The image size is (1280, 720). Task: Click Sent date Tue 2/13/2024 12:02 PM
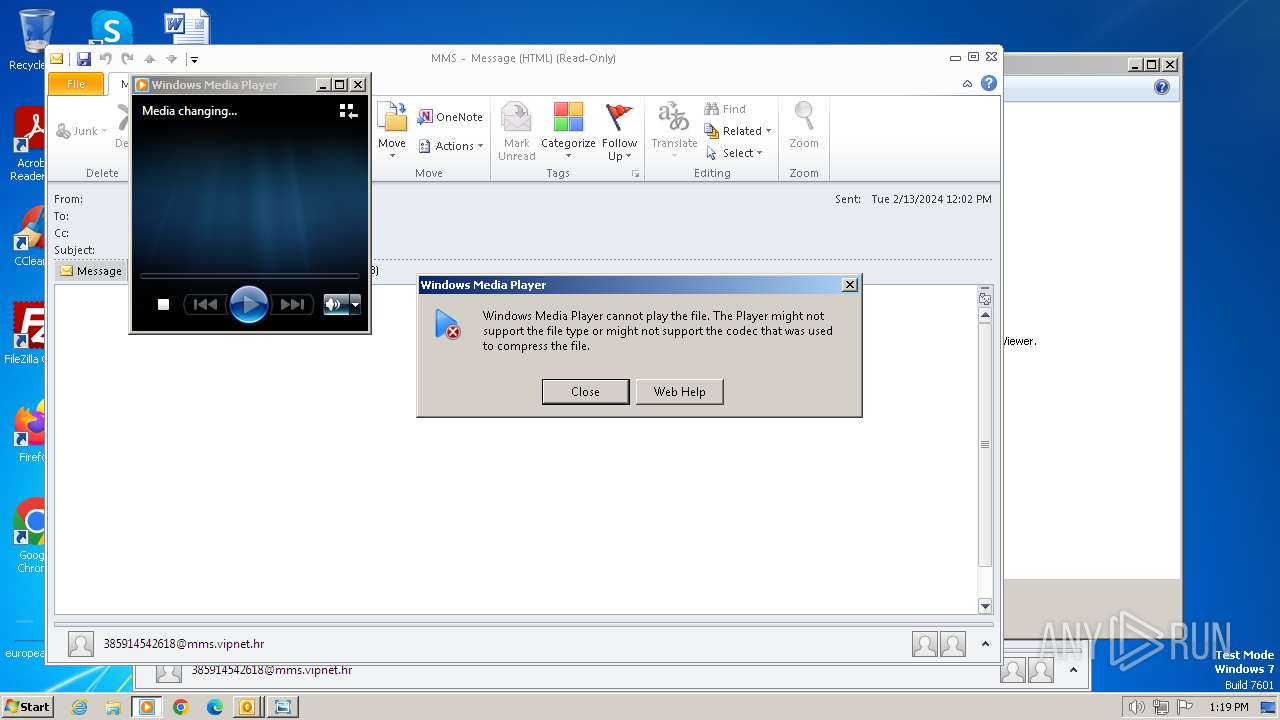point(931,199)
